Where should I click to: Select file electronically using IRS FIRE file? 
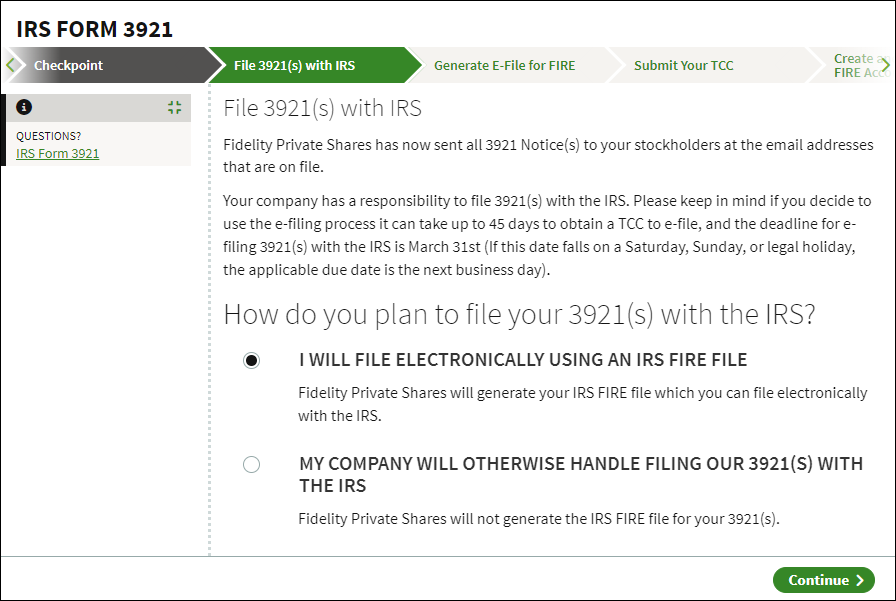tap(251, 360)
